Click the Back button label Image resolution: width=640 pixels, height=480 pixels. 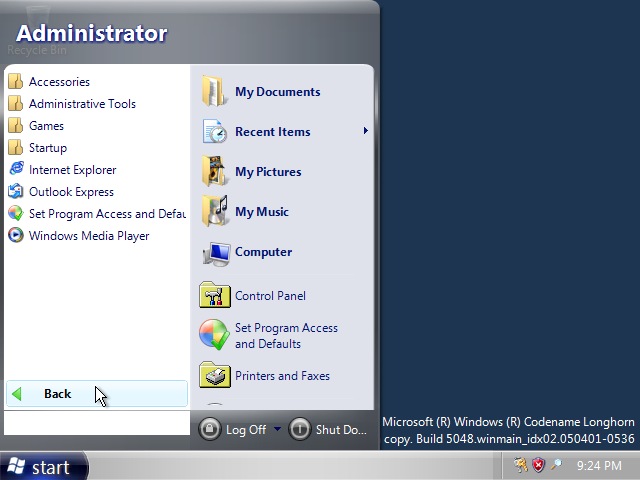pyautogui.click(x=58, y=394)
